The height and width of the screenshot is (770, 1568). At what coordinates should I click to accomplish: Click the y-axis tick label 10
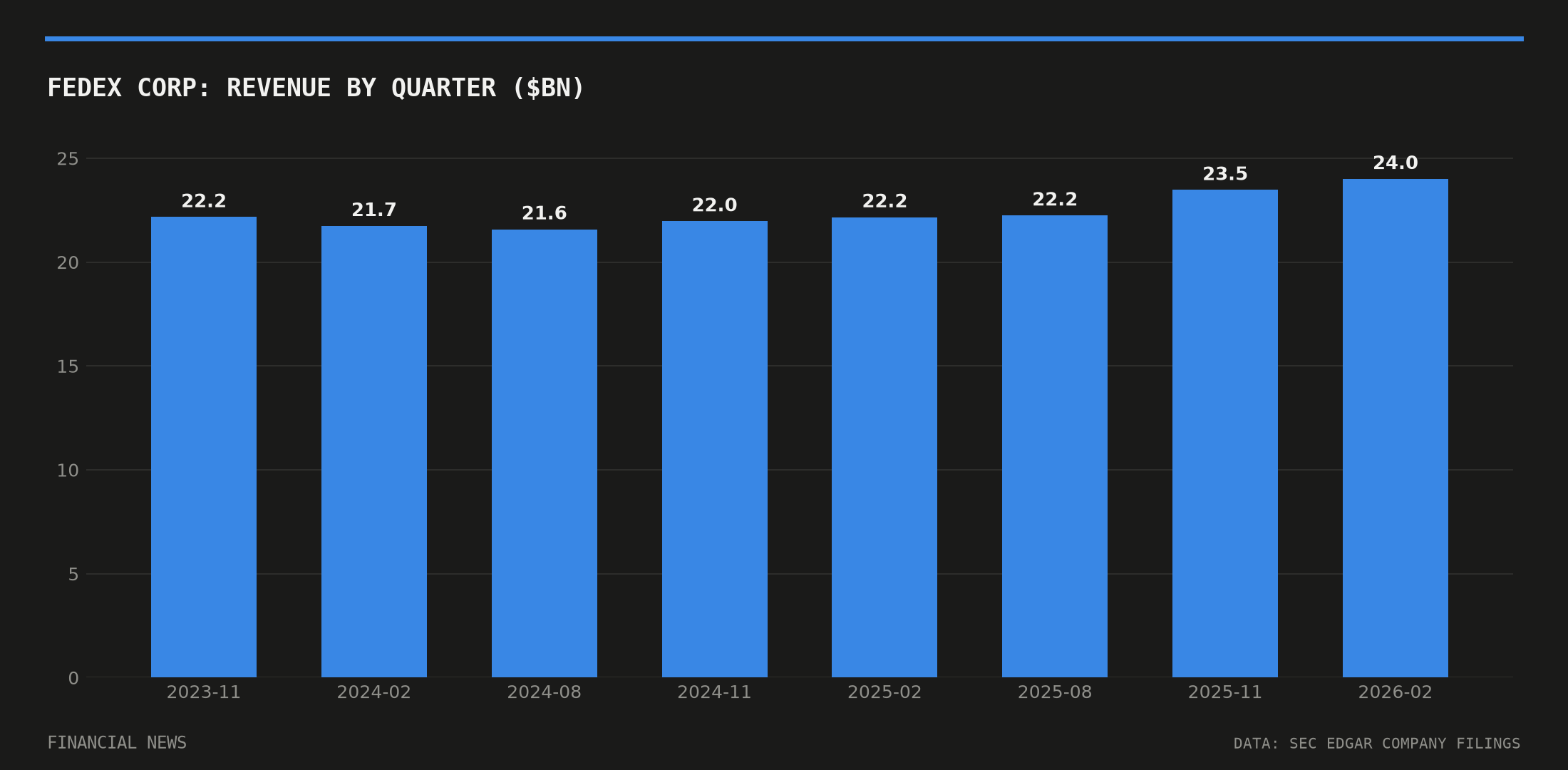(68, 471)
